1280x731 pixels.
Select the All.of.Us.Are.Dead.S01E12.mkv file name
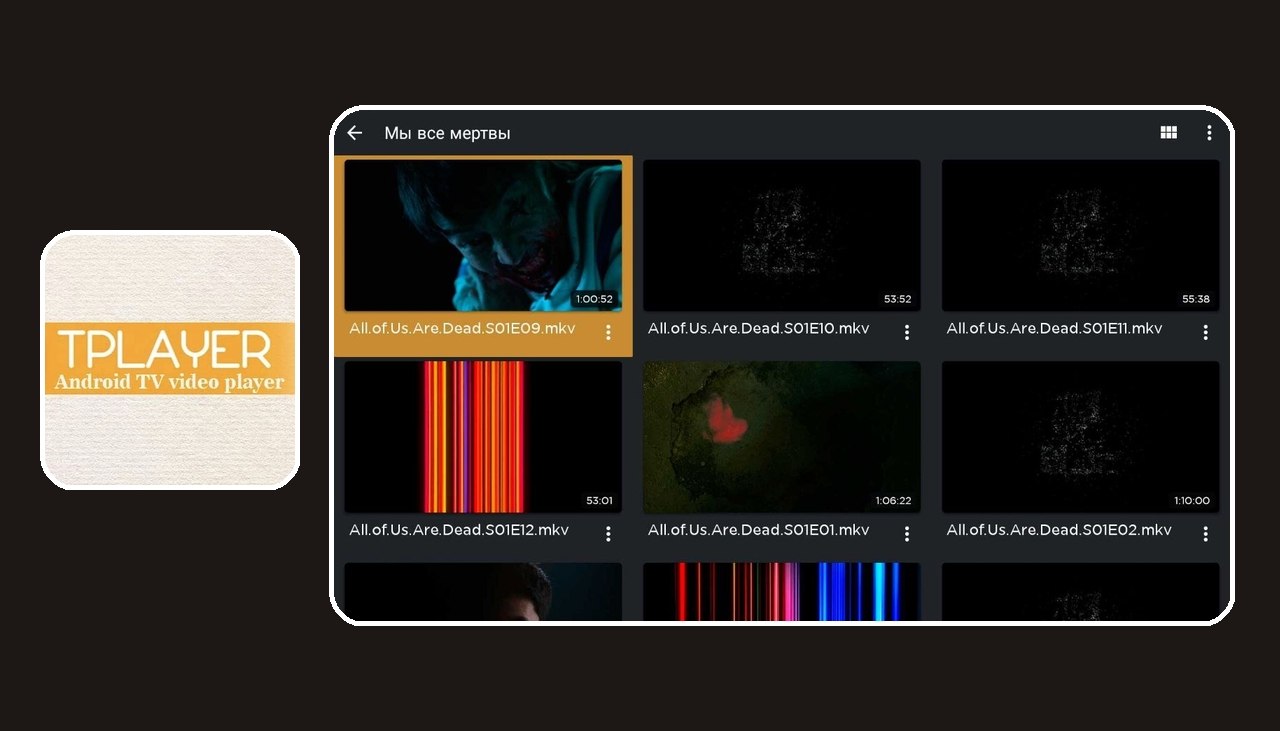point(459,530)
